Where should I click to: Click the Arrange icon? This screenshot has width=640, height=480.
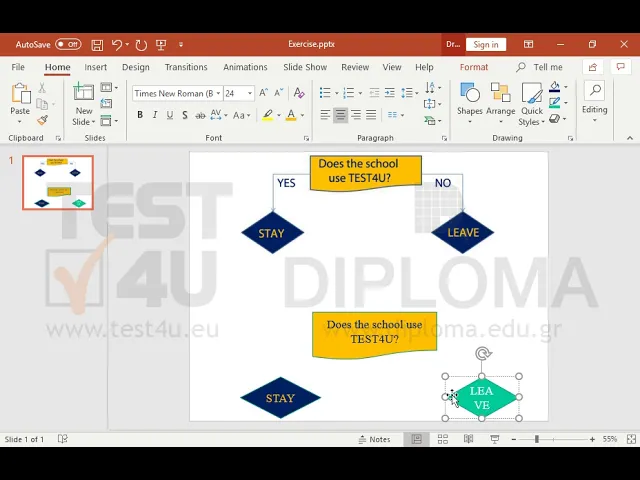[x=500, y=92]
